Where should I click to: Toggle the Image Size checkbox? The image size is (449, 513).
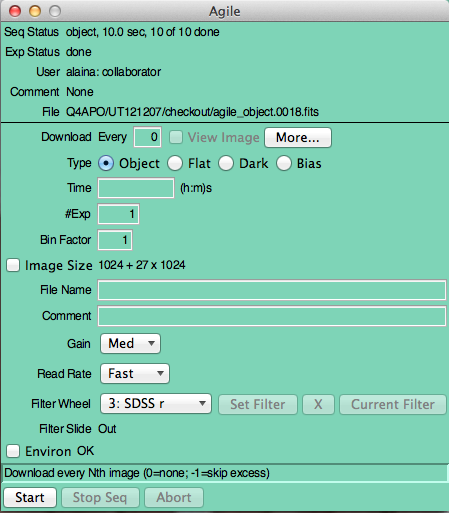(x=13, y=265)
